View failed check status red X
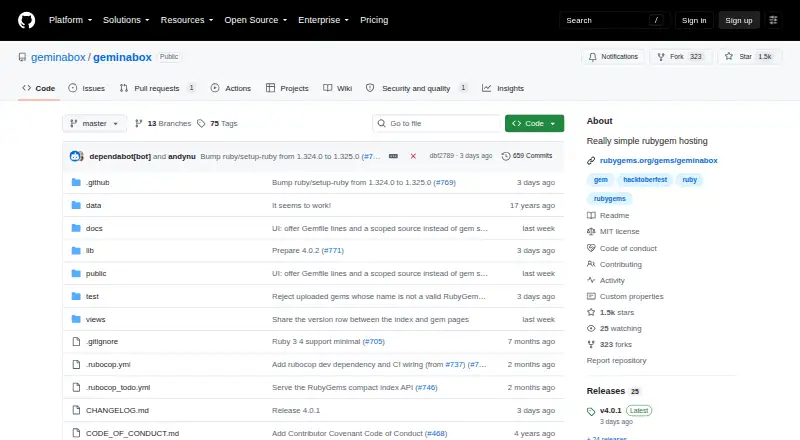800x440 pixels. click(x=413, y=156)
